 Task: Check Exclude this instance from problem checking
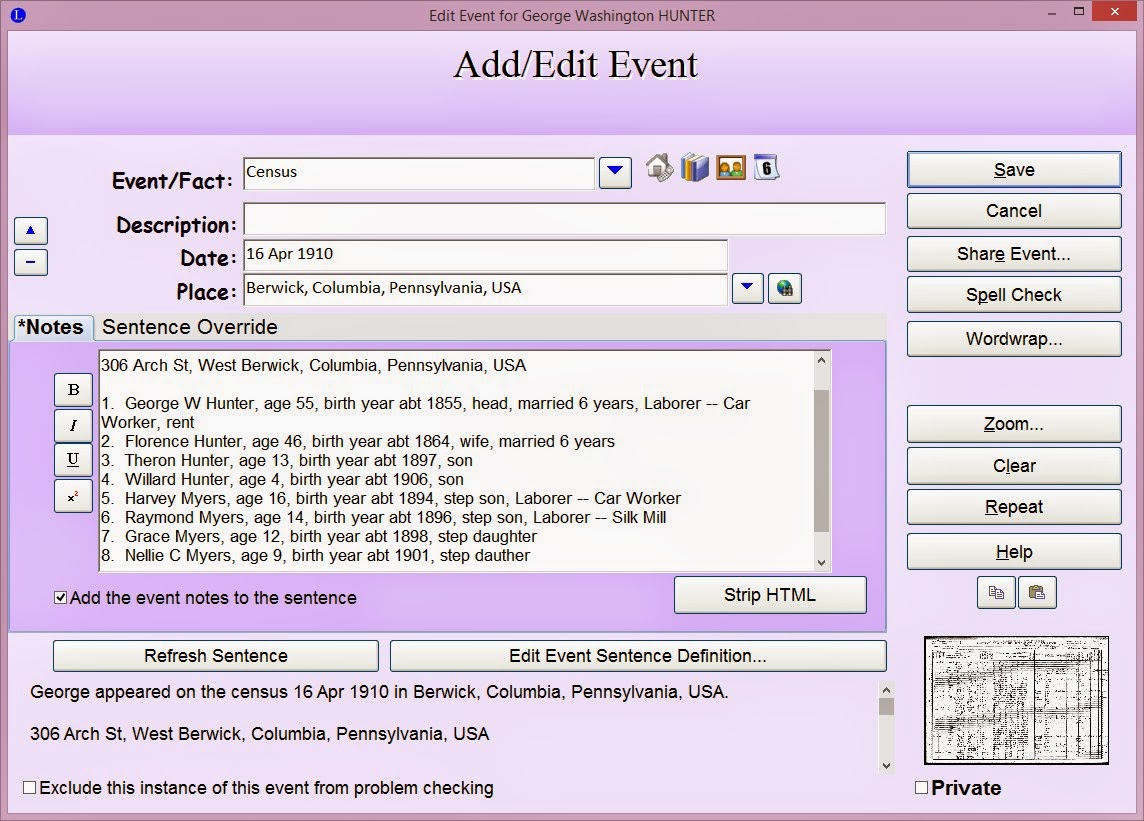point(29,787)
